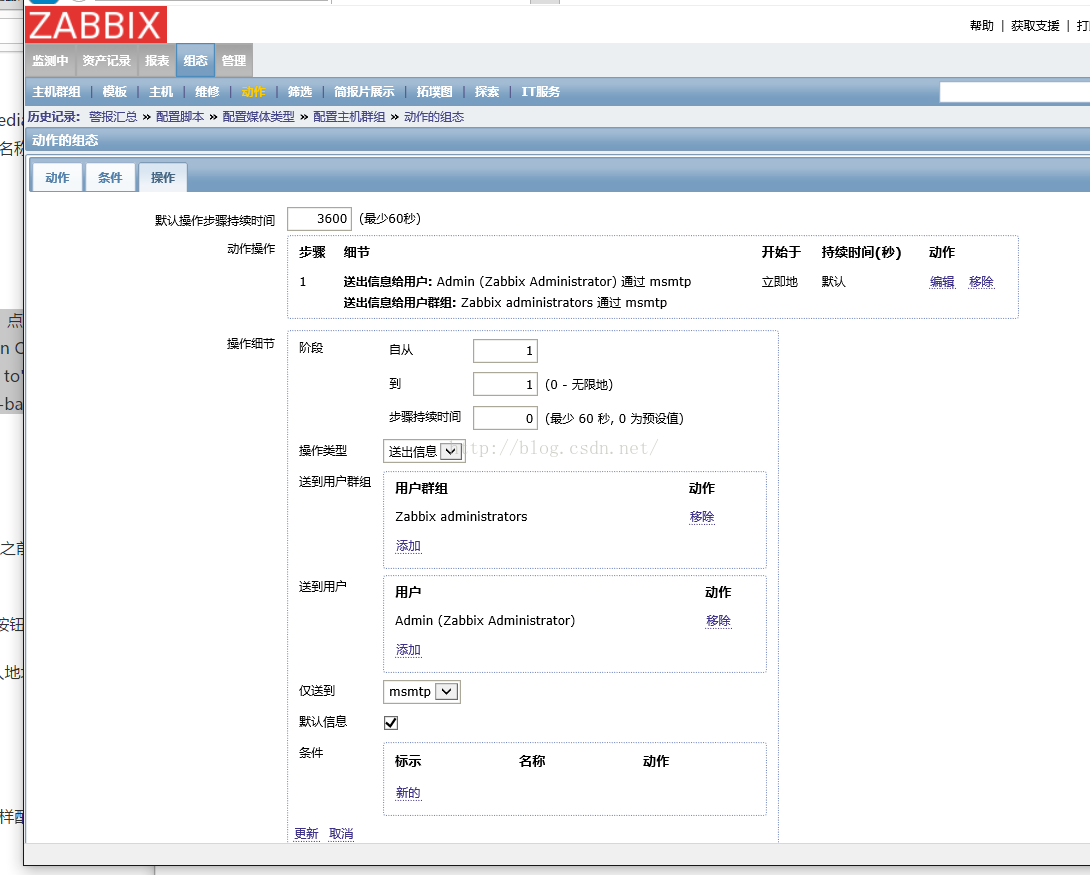Remove Admin (Zabbix Administrator) user
Viewport: 1090px width, 875px height.
pyautogui.click(x=718, y=621)
